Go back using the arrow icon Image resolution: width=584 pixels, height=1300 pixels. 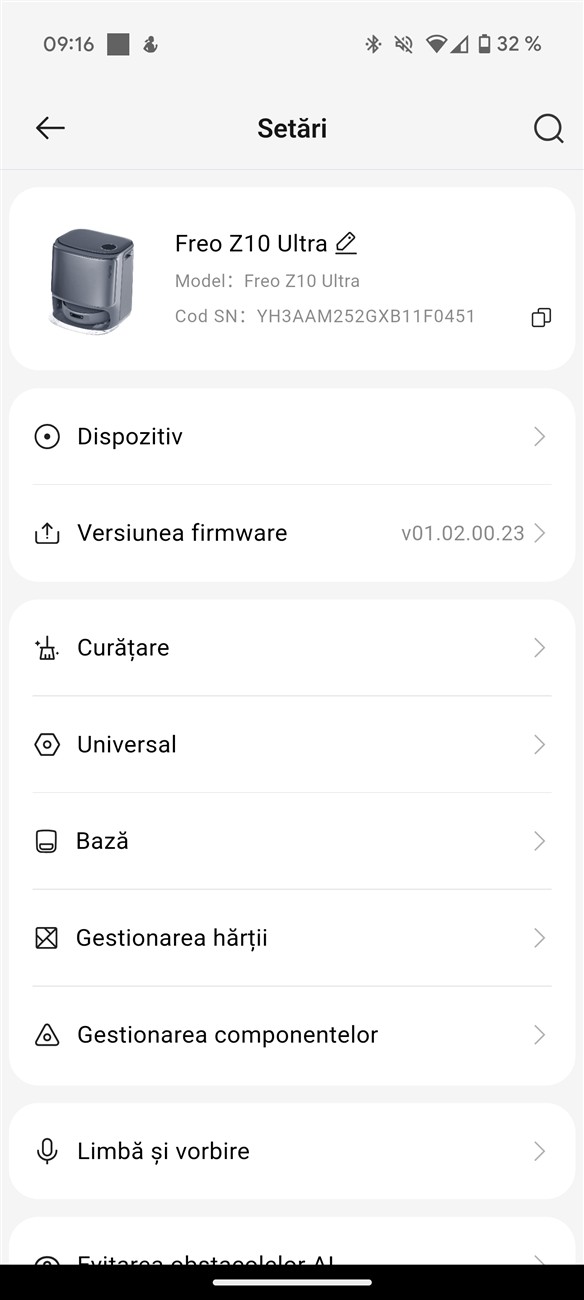50,128
